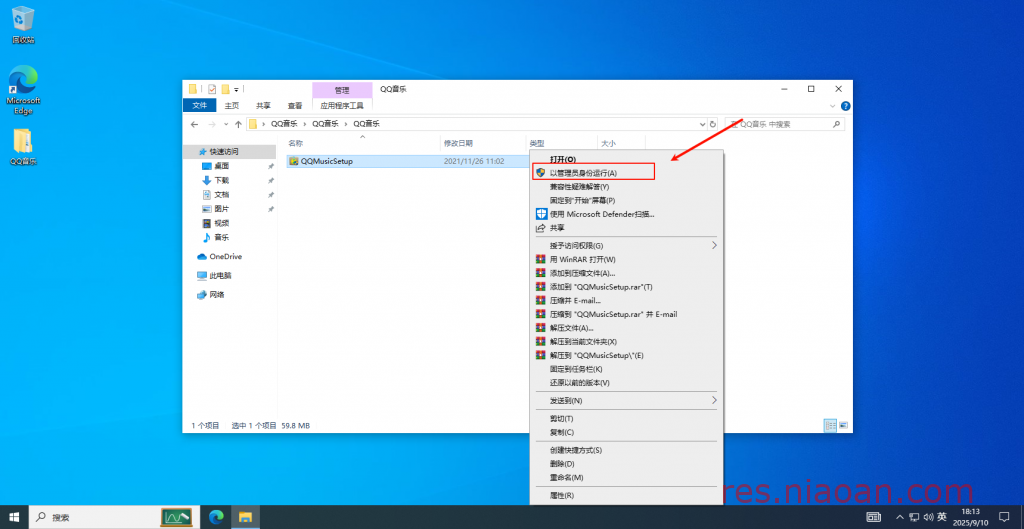Select OneDrive in navigation pane

pos(225,257)
